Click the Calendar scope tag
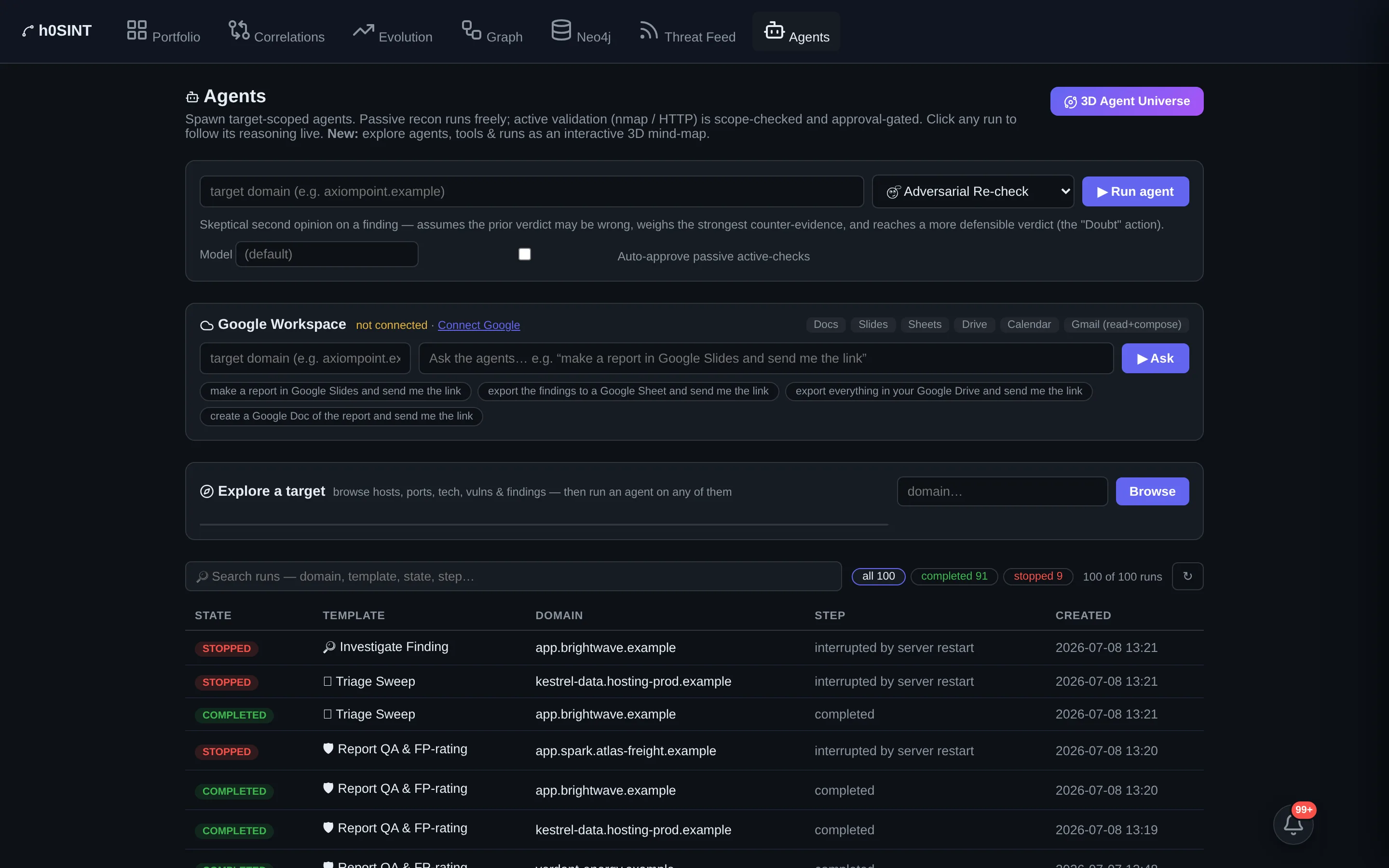This screenshot has width=1389, height=868. 1029,325
